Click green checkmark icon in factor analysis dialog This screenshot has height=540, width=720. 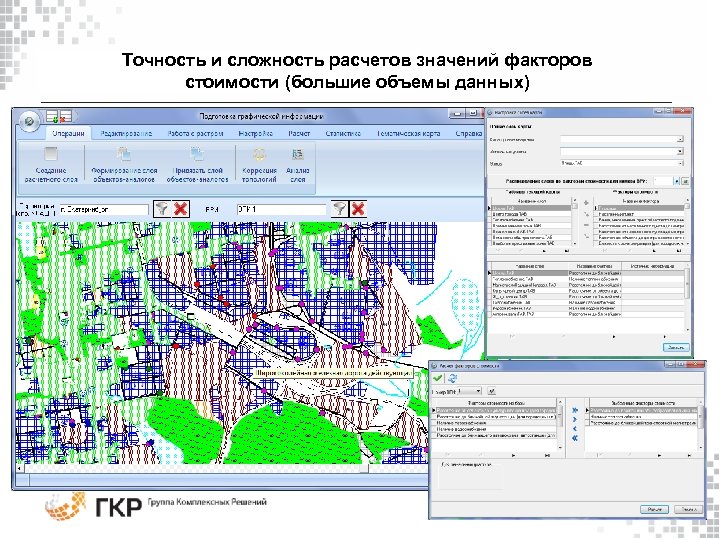438,378
